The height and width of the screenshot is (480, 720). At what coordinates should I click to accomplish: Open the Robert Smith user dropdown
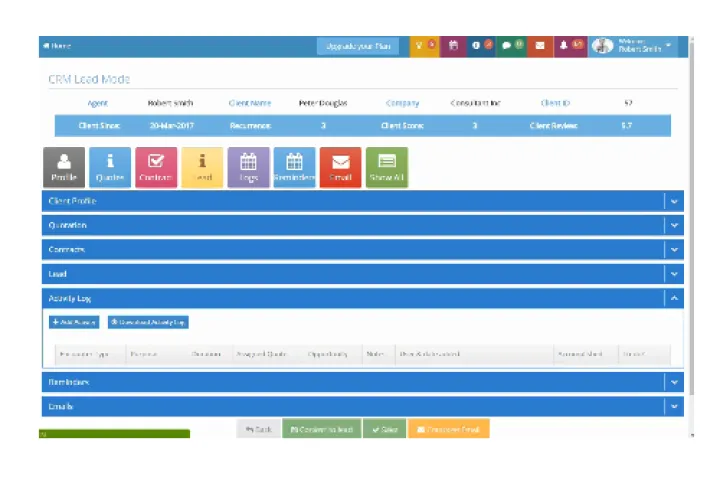(640, 46)
